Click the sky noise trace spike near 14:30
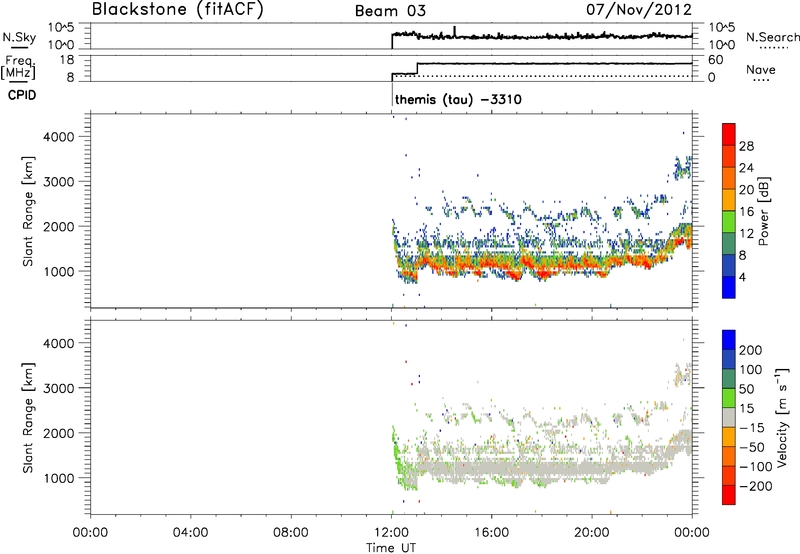Viewport: 800px width, 554px height. click(x=455, y=32)
